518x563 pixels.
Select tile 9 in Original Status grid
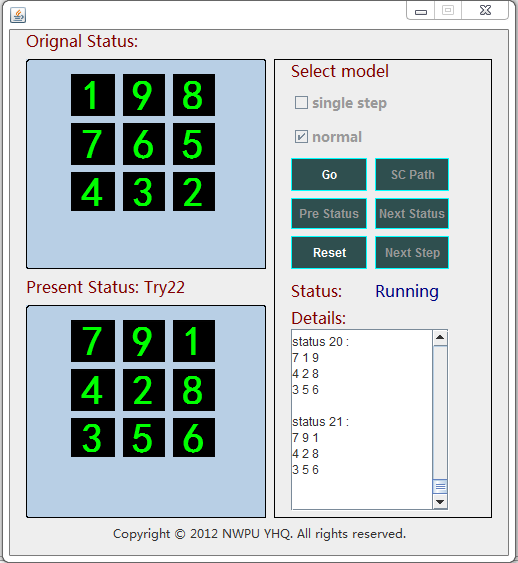pos(144,95)
